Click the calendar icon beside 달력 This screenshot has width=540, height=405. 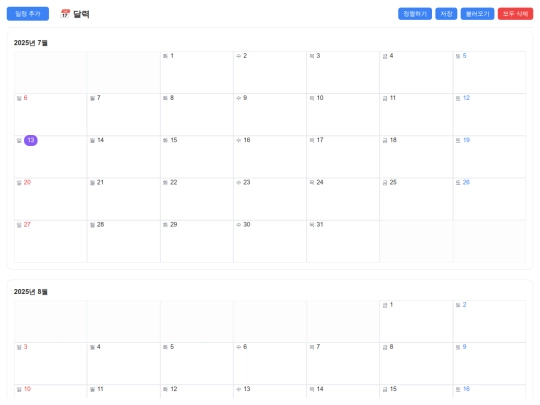coord(65,14)
